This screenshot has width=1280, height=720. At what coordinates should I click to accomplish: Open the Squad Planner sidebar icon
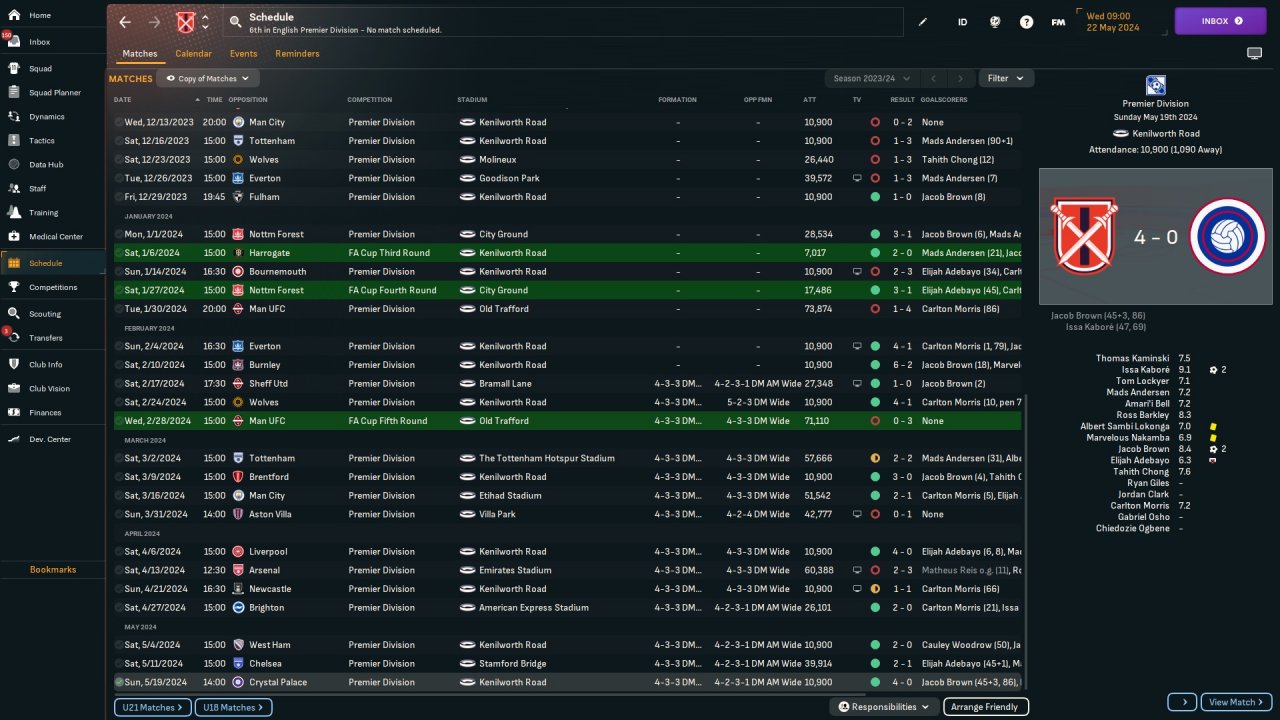(x=14, y=93)
